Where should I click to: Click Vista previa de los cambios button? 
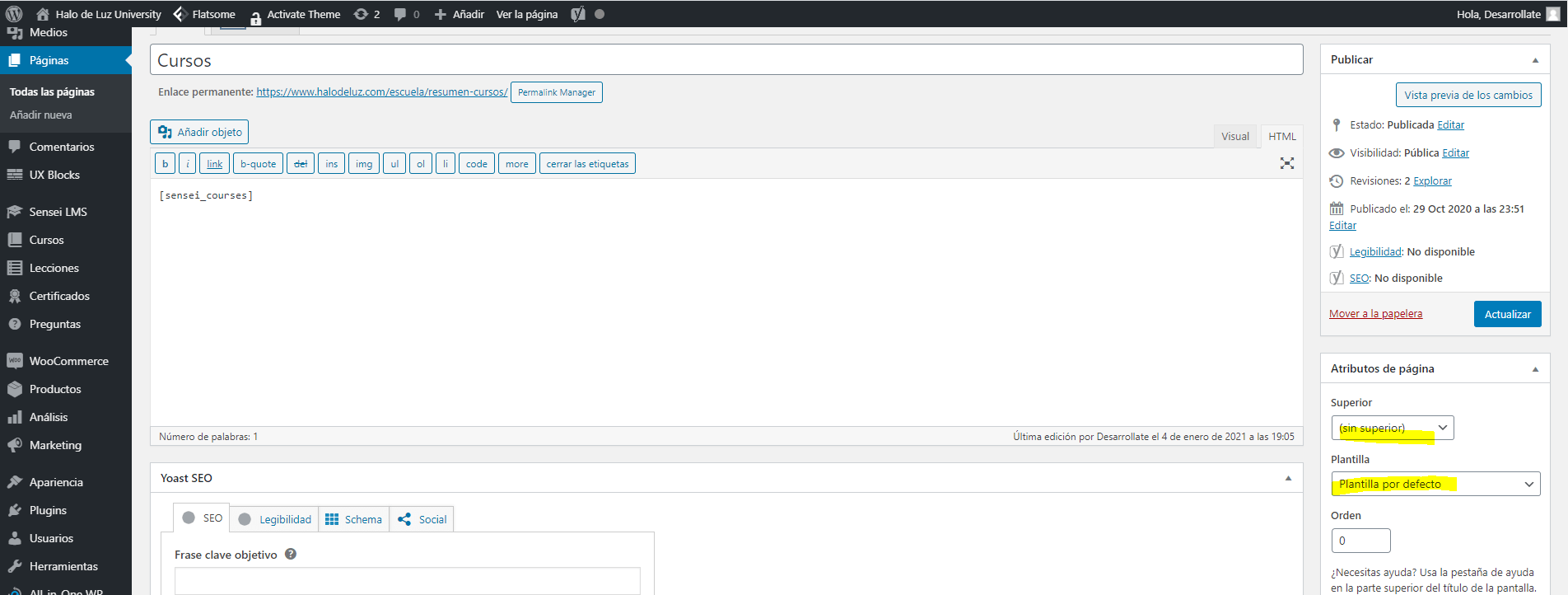tap(1468, 95)
